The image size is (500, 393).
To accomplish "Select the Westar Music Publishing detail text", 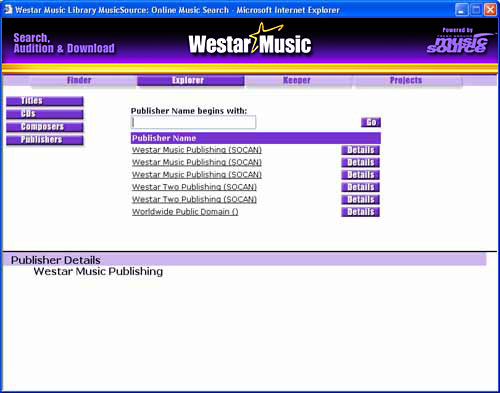I will (98, 271).
